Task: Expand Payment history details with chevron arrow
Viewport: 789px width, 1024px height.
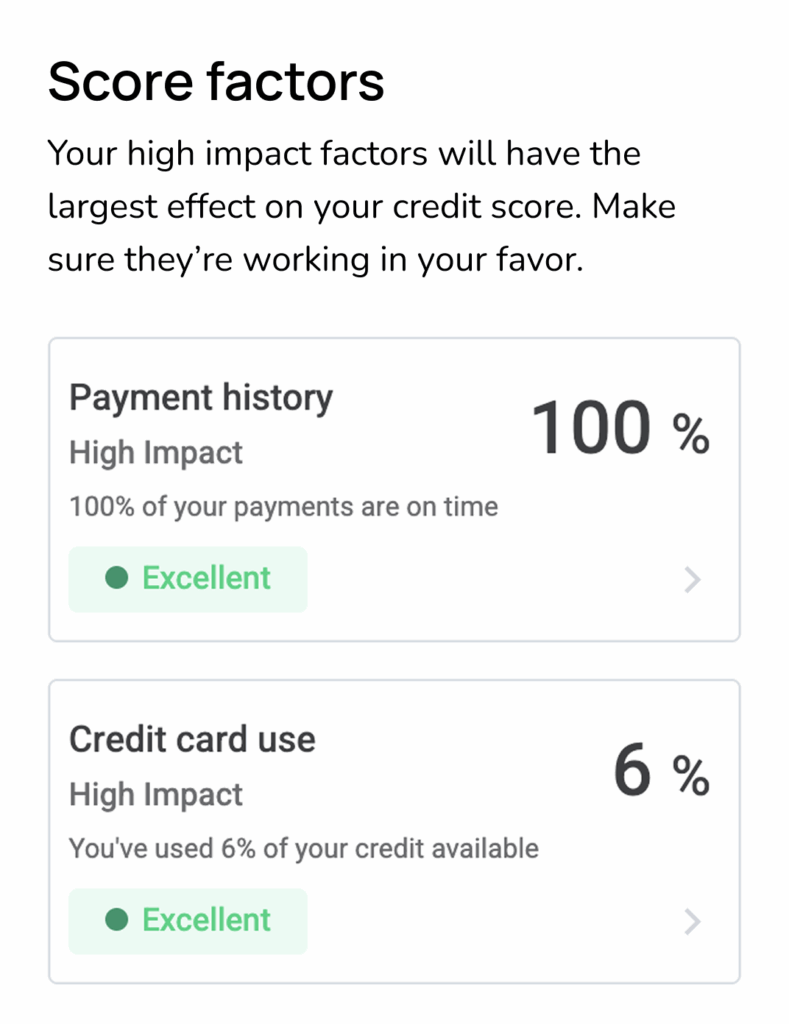Action: [691, 580]
